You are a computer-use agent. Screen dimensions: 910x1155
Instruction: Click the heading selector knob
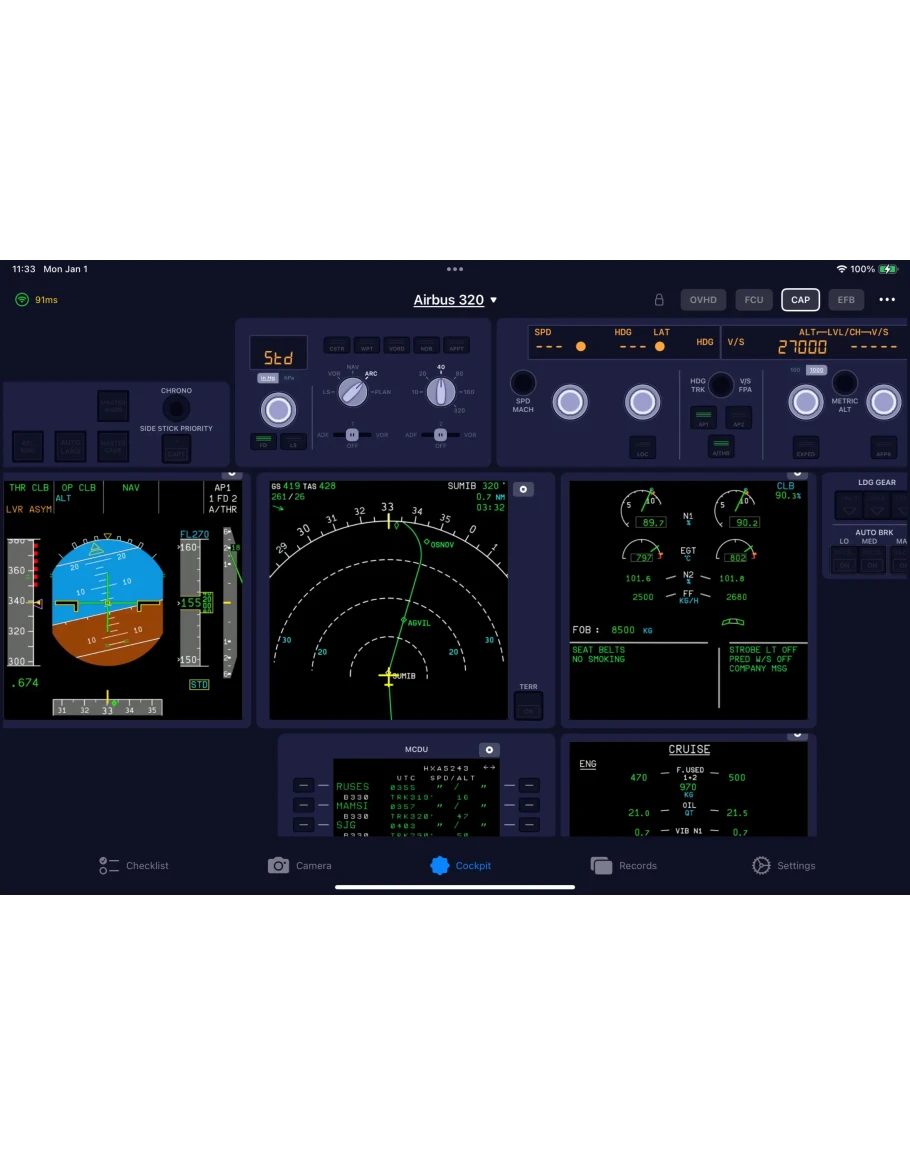point(643,402)
